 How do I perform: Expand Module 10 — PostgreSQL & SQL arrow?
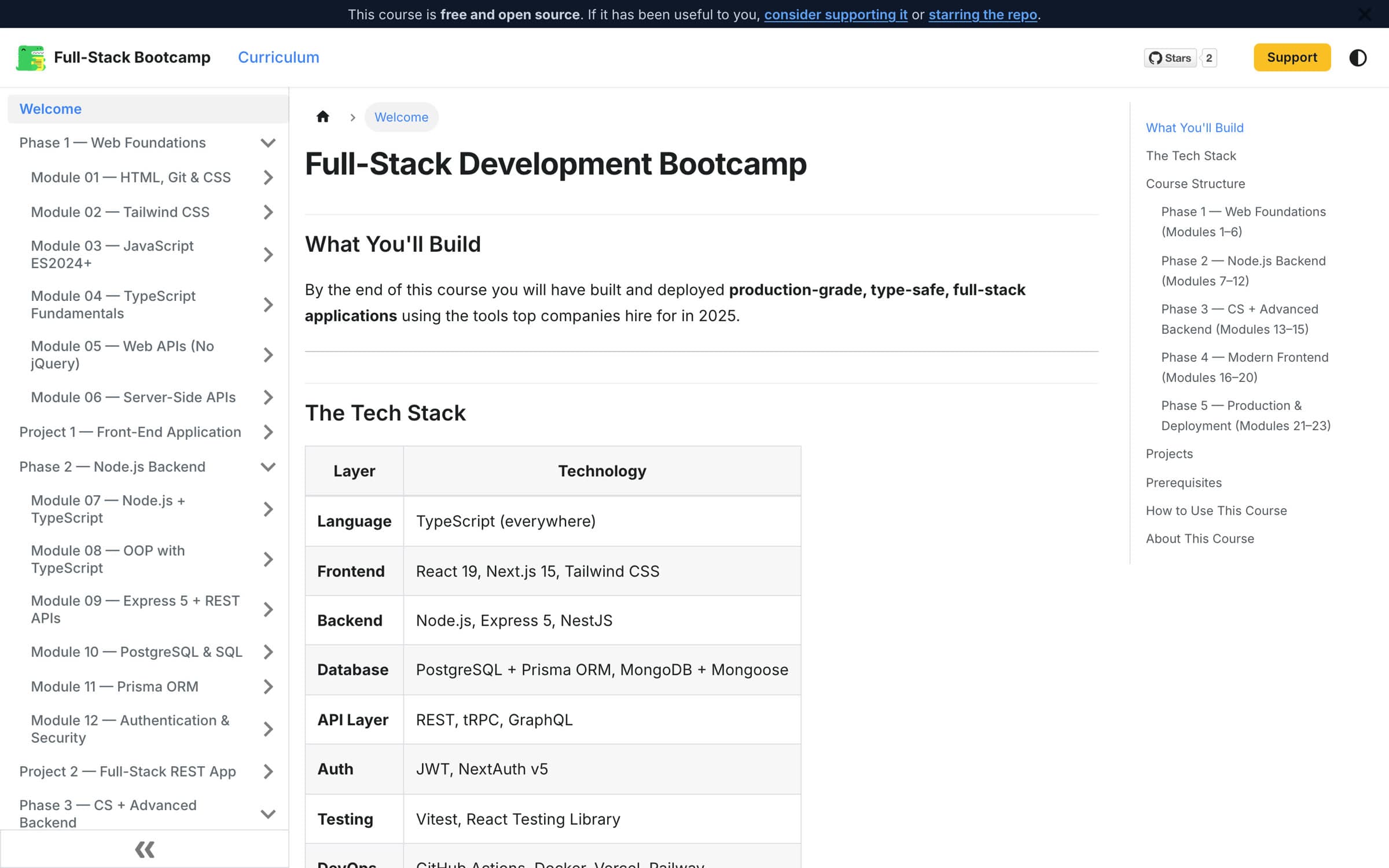268,652
